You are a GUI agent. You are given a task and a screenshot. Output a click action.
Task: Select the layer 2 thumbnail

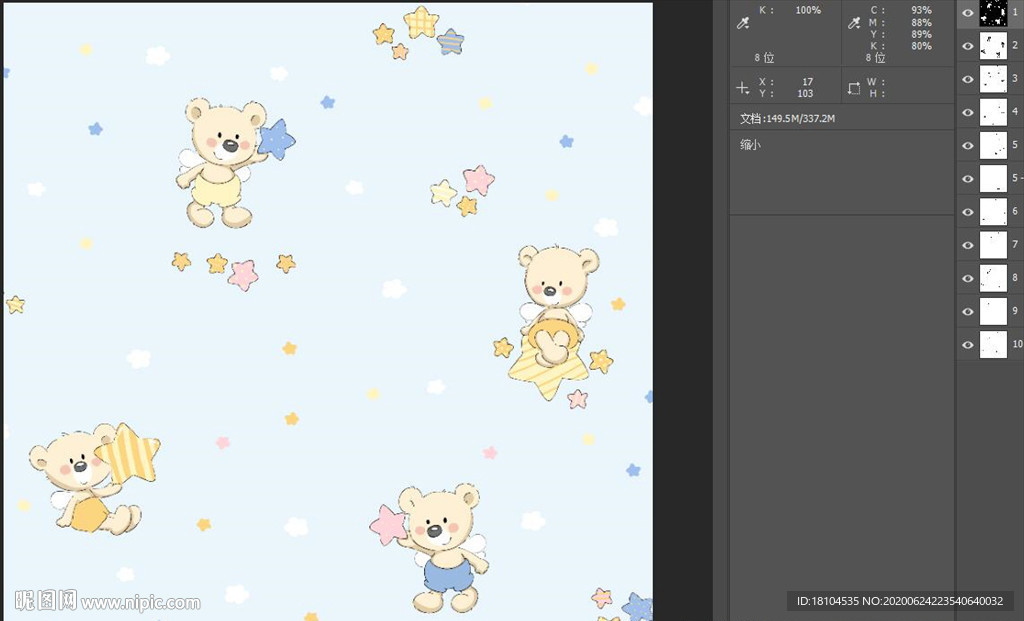click(993, 46)
